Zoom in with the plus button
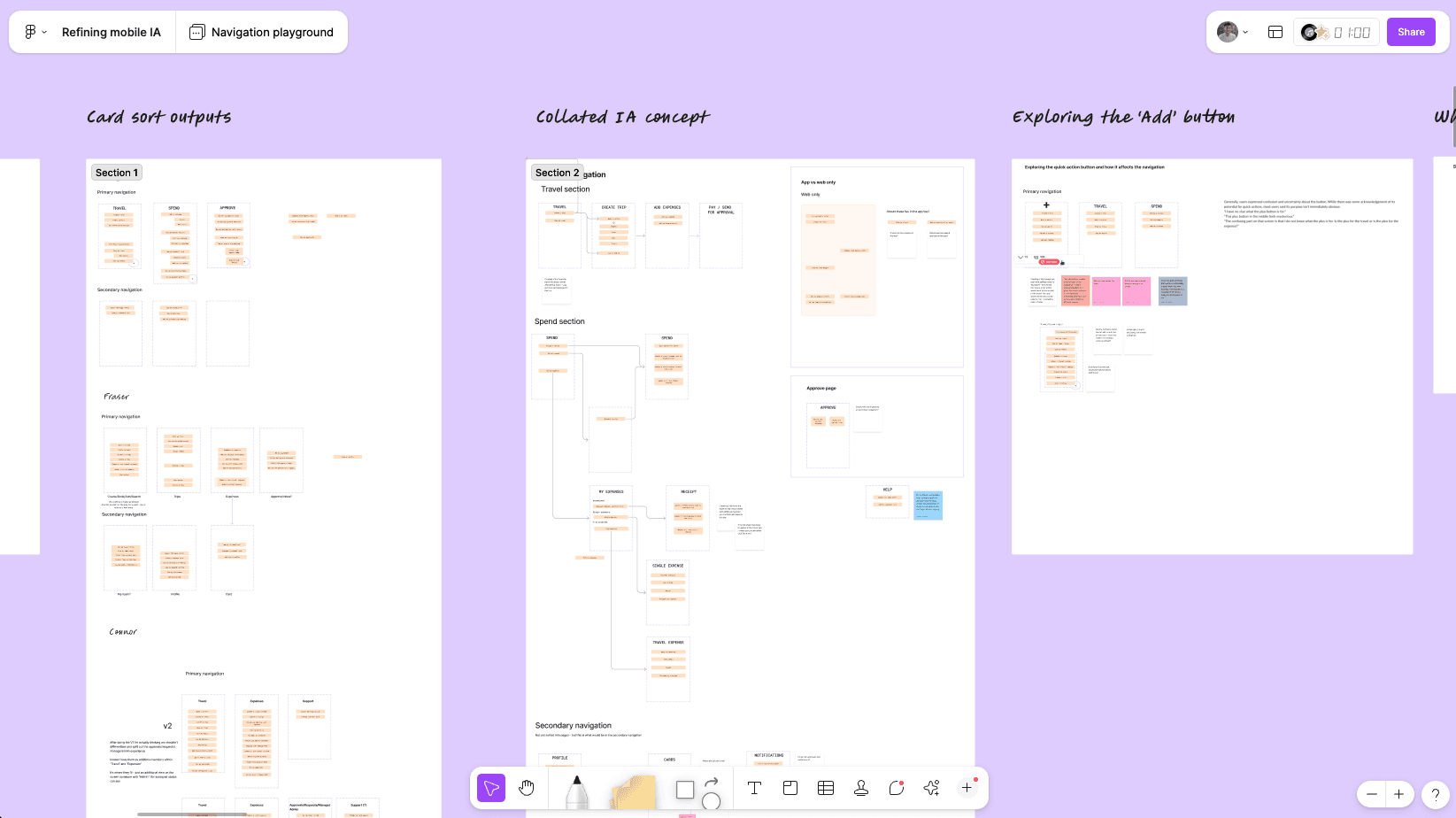Image resolution: width=1456 pixels, height=818 pixels. tap(1398, 794)
